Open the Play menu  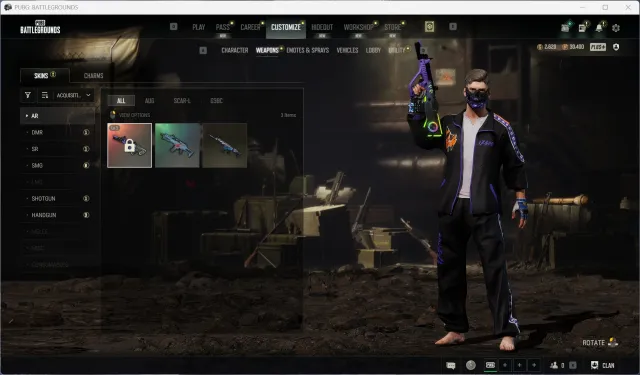click(199, 27)
